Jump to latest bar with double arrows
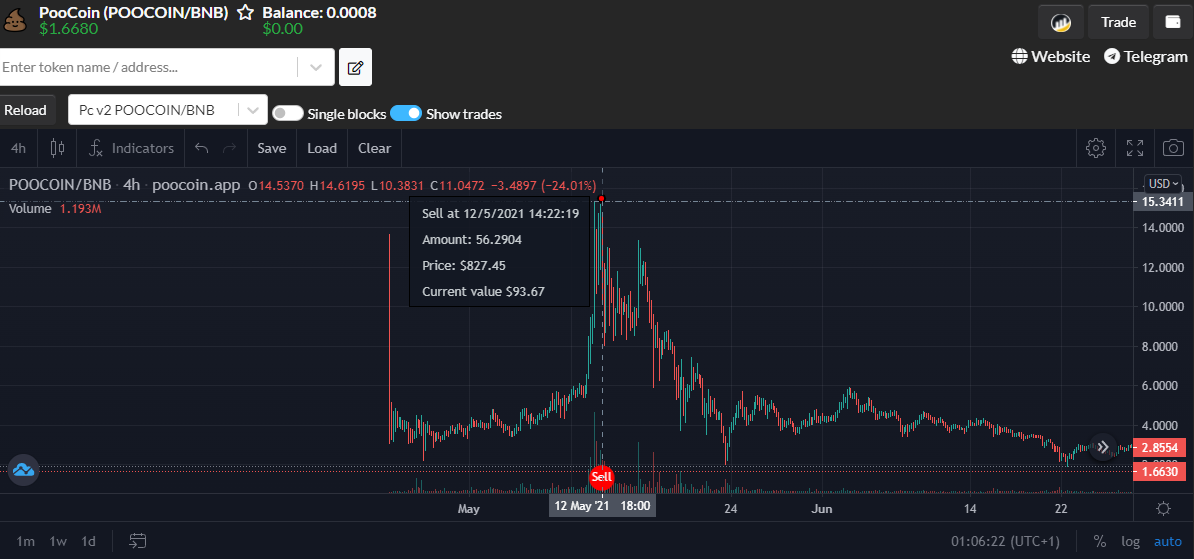1194x560 pixels. click(x=1103, y=447)
